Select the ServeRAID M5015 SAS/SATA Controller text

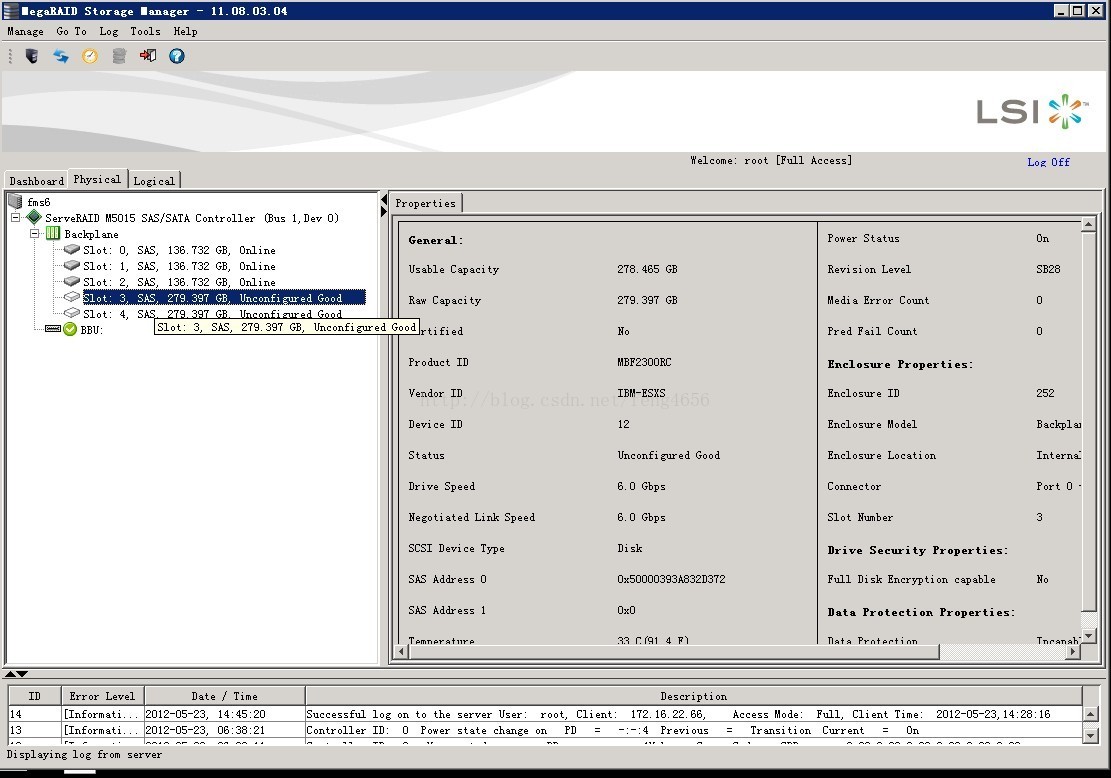click(192, 218)
